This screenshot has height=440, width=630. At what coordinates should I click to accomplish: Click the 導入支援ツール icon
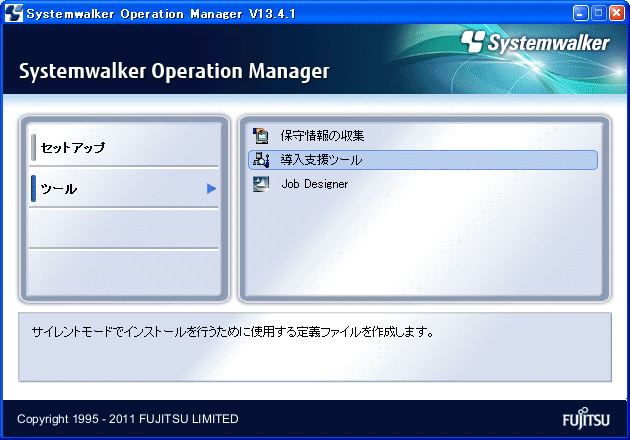click(261, 160)
